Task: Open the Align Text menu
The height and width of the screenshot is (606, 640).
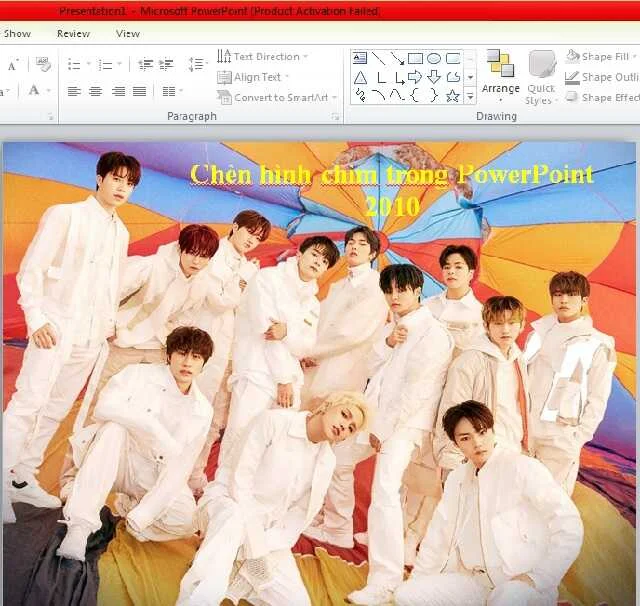Action: (x=253, y=77)
